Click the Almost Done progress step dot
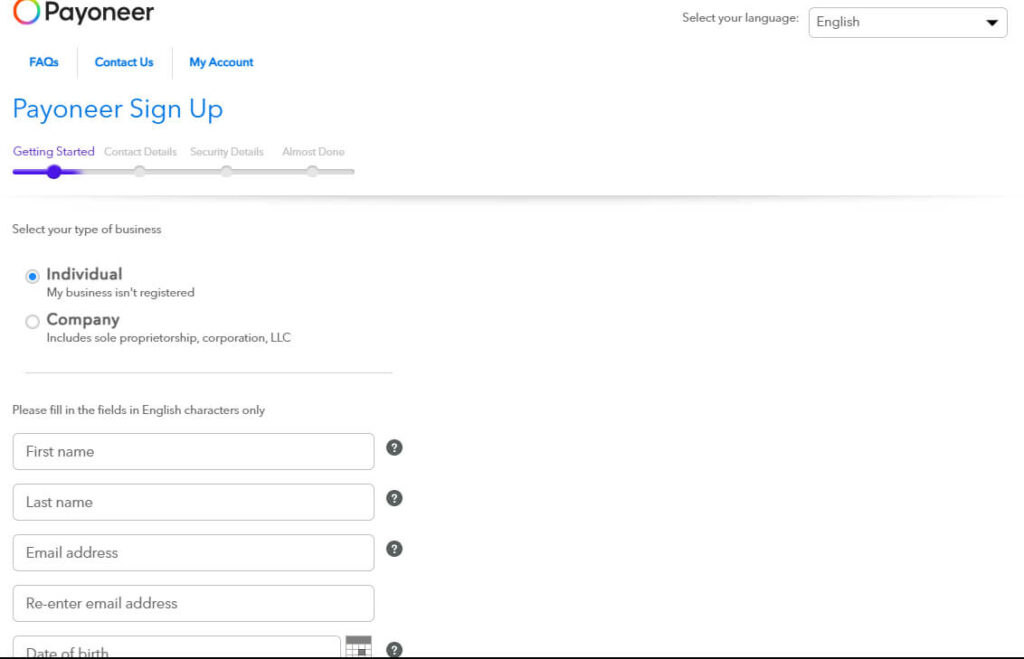The height and width of the screenshot is (659, 1024). coord(313,172)
